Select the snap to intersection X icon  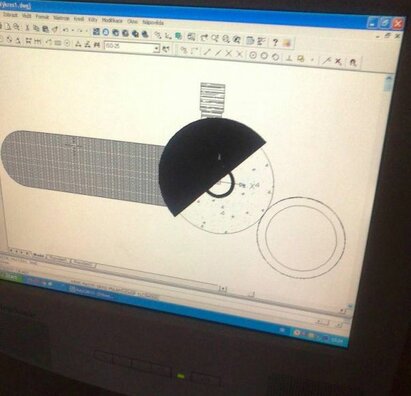228,53
